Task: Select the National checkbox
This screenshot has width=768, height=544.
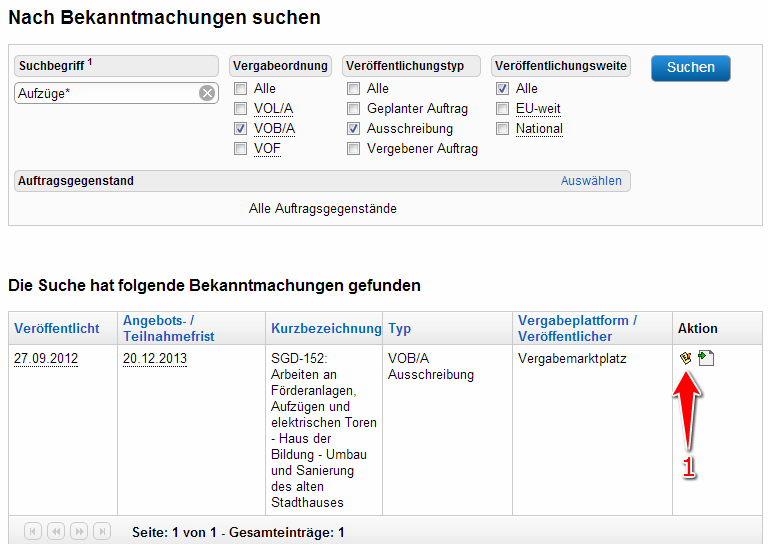Action: (x=503, y=129)
